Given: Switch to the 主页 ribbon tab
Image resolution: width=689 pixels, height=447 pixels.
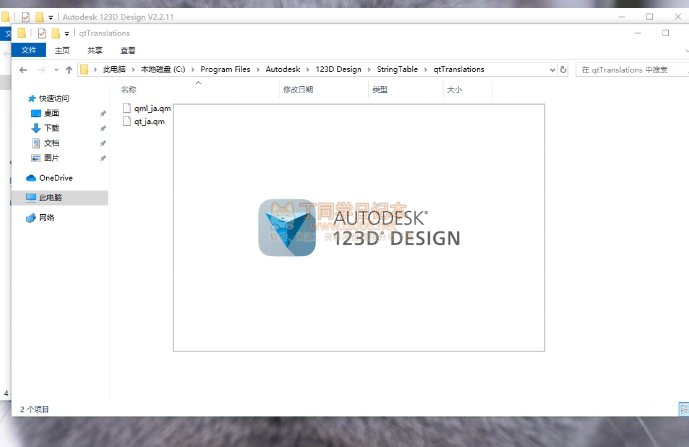Looking at the screenshot, I should (x=62, y=51).
